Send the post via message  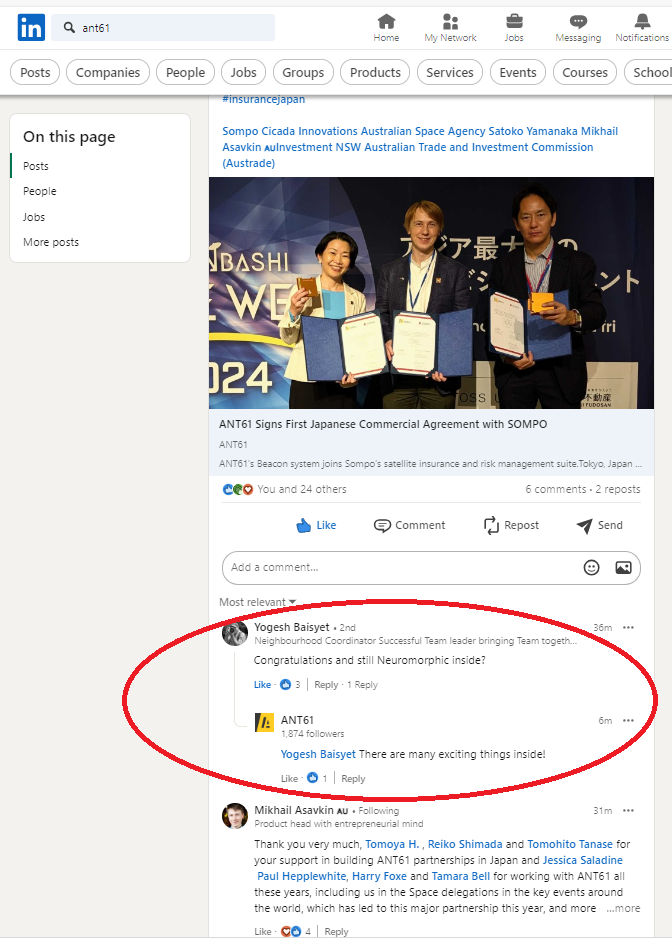(x=600, y=525)
